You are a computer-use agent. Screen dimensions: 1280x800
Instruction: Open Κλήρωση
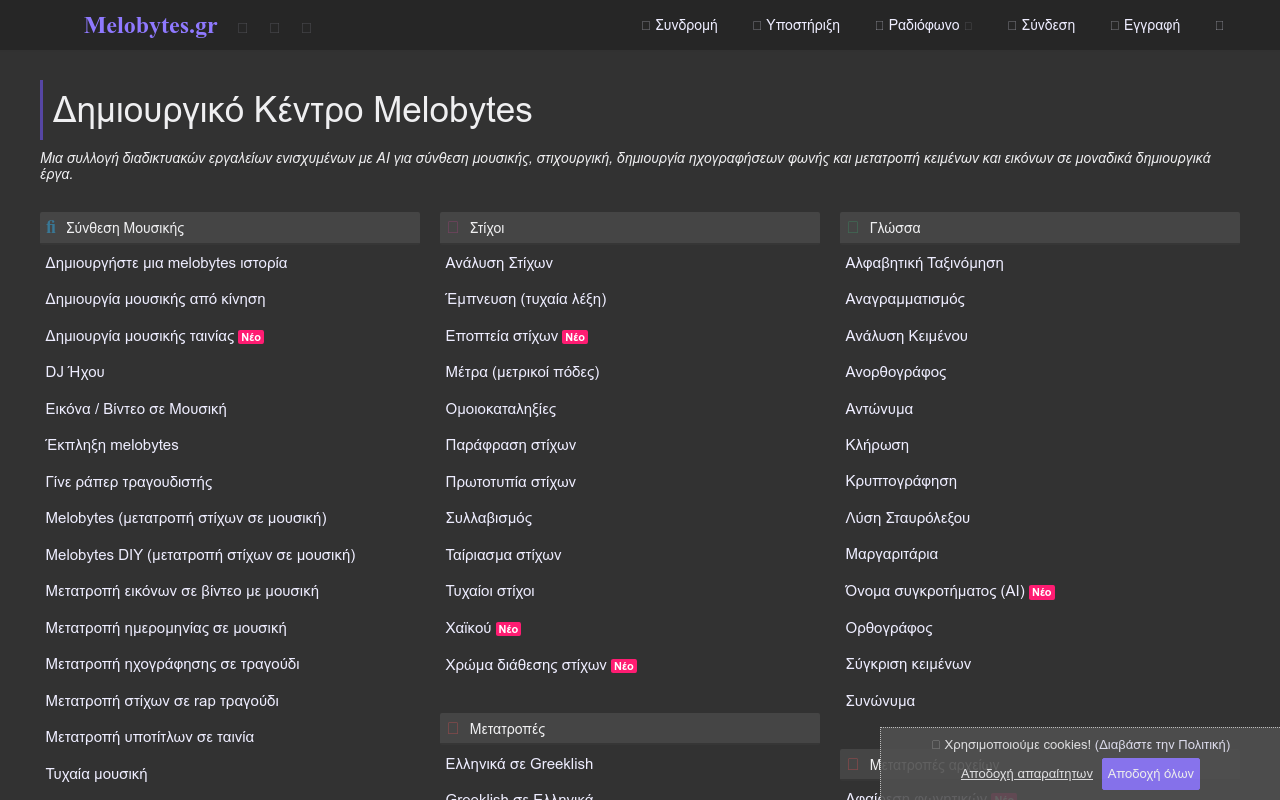click(877, 445)
